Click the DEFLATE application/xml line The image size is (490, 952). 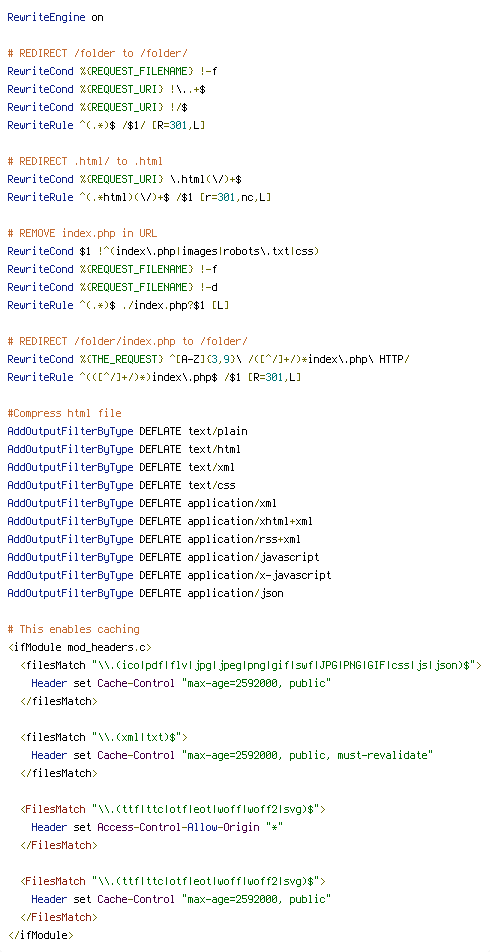point(143,503)
